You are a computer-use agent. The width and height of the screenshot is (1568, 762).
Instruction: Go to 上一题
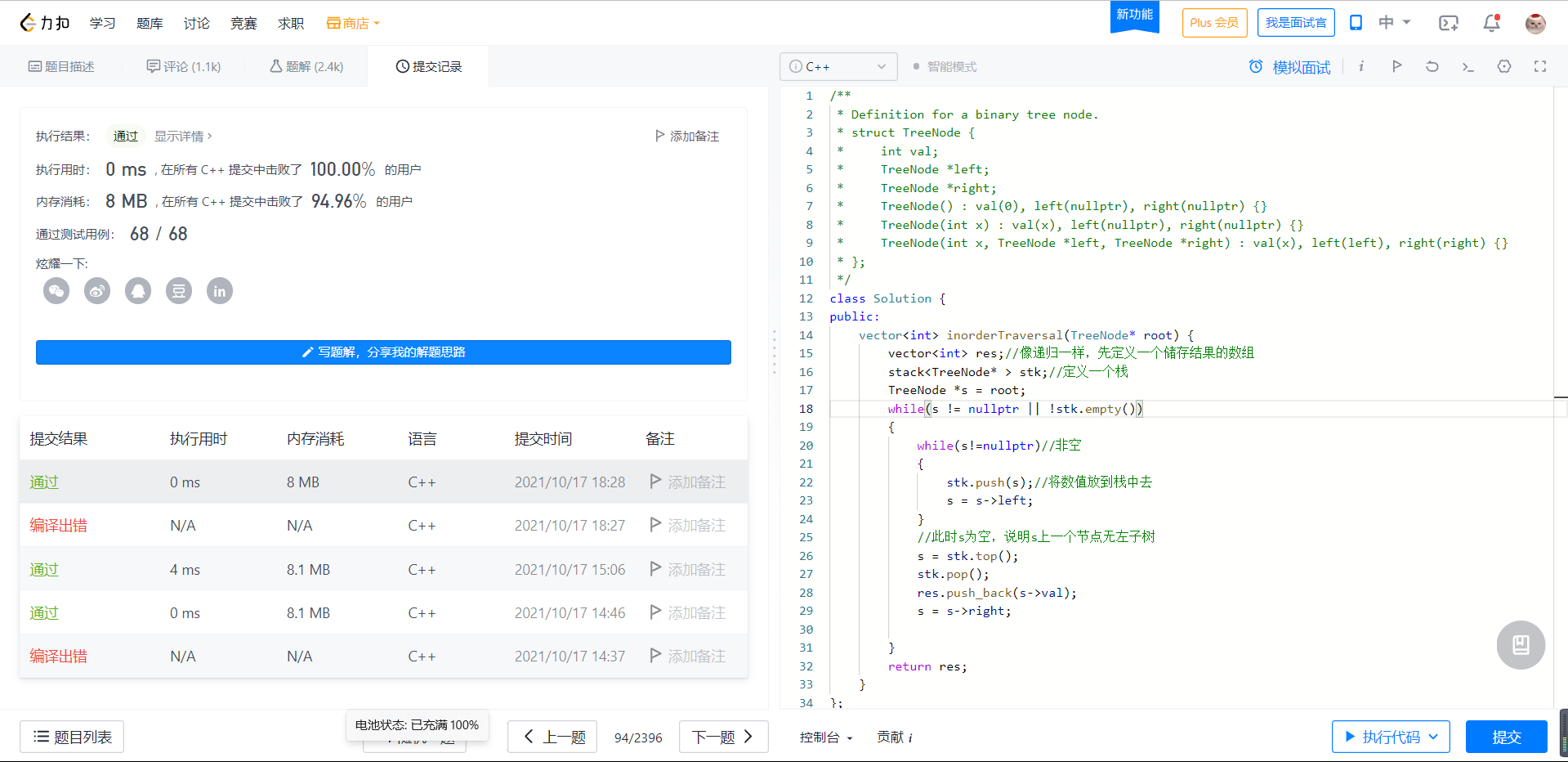tap(552, 737)
